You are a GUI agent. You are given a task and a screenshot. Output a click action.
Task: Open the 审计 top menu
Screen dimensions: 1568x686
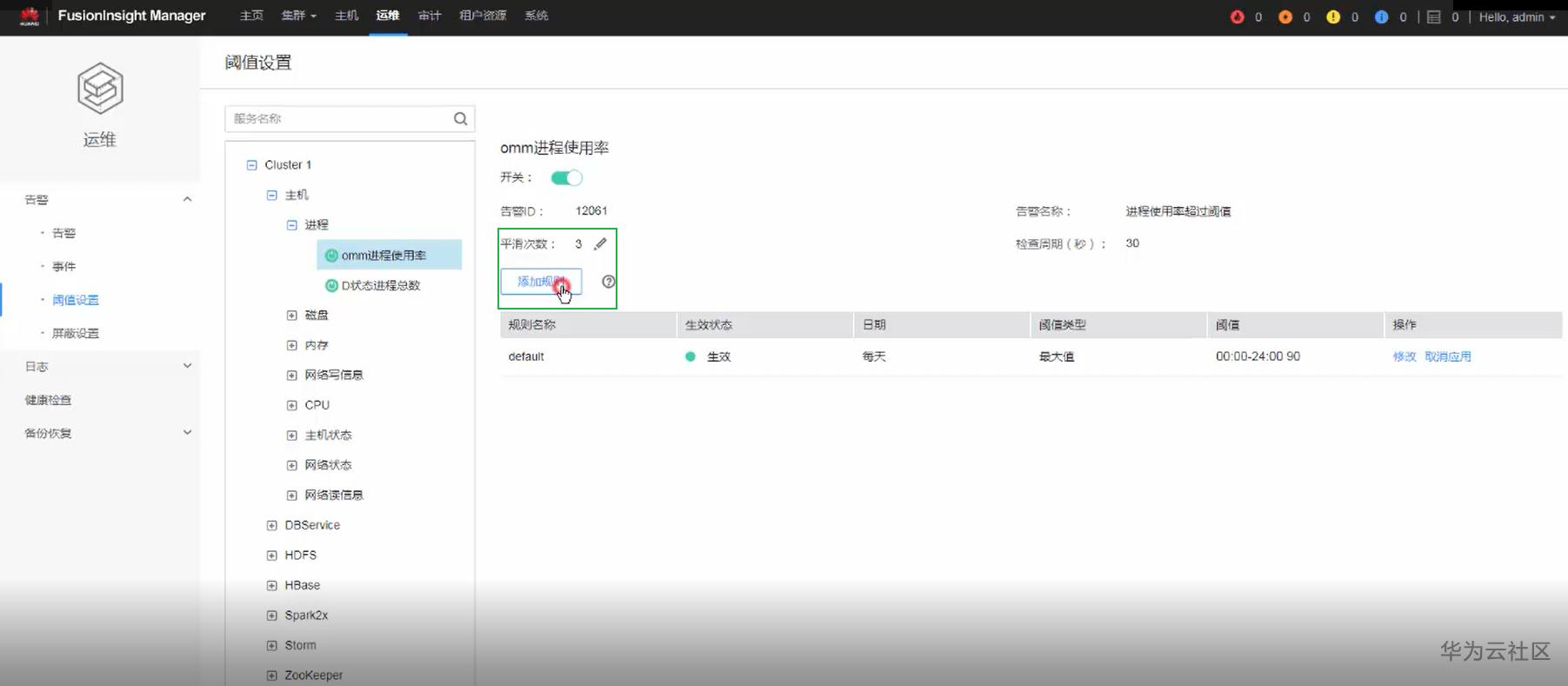coord(430,16)
